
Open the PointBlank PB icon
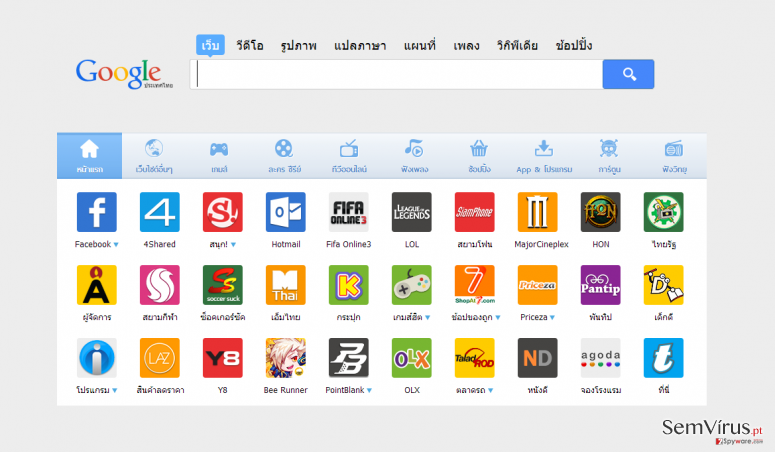click(x=348, y=358)
